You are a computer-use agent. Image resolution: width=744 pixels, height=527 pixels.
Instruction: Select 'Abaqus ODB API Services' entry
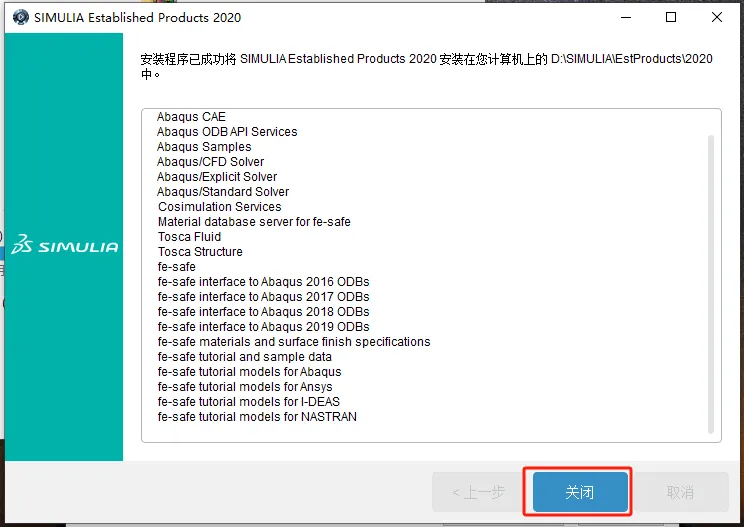(227, 131)
